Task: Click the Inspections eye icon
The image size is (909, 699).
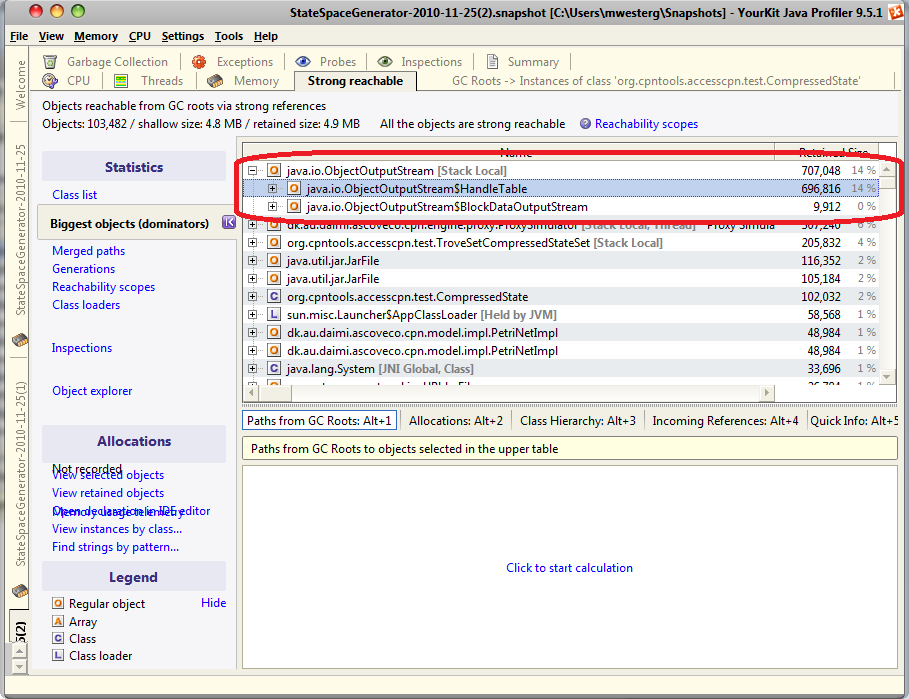Action: [x=385, y=61]
